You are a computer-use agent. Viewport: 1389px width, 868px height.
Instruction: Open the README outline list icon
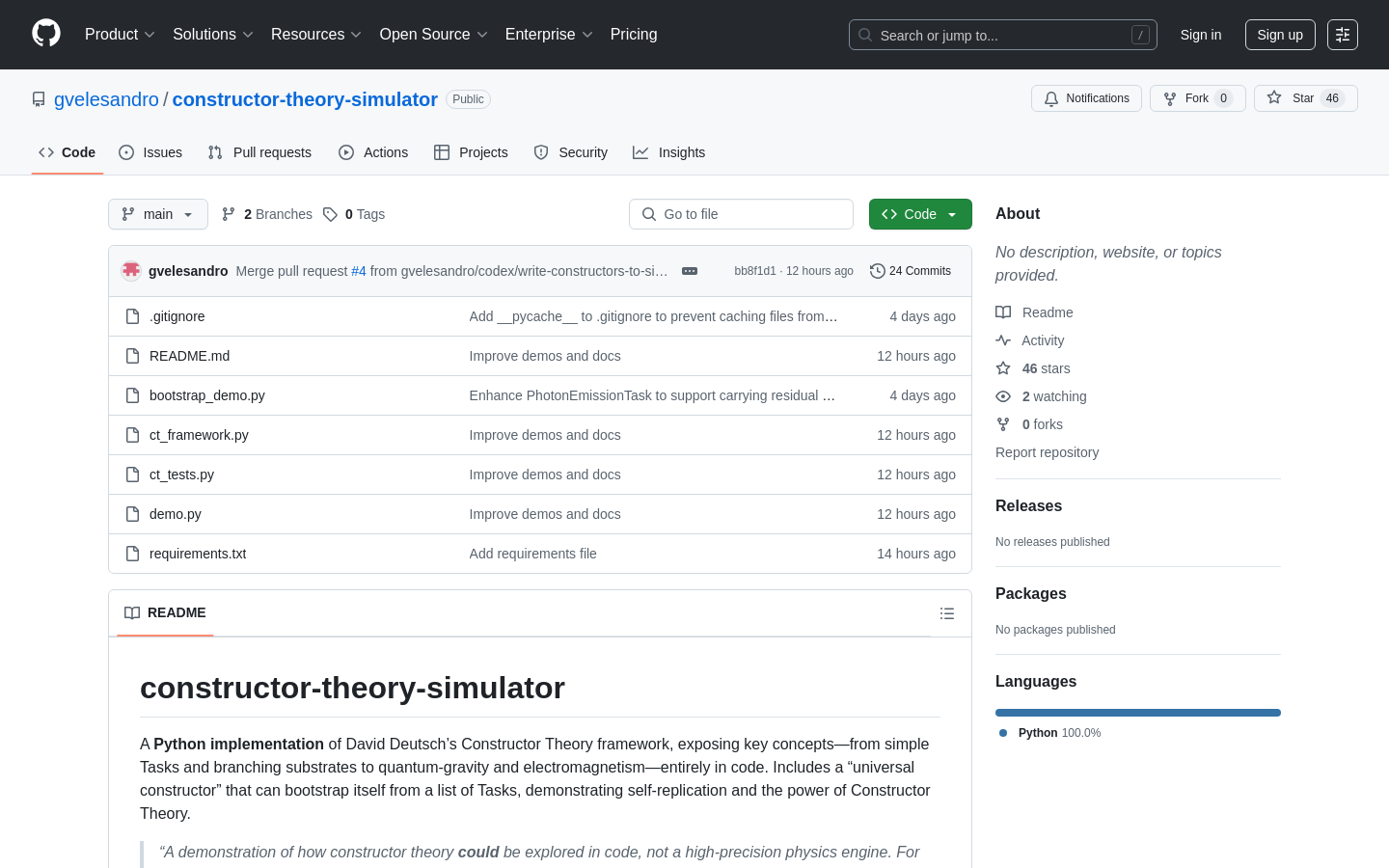click(947, 613)
